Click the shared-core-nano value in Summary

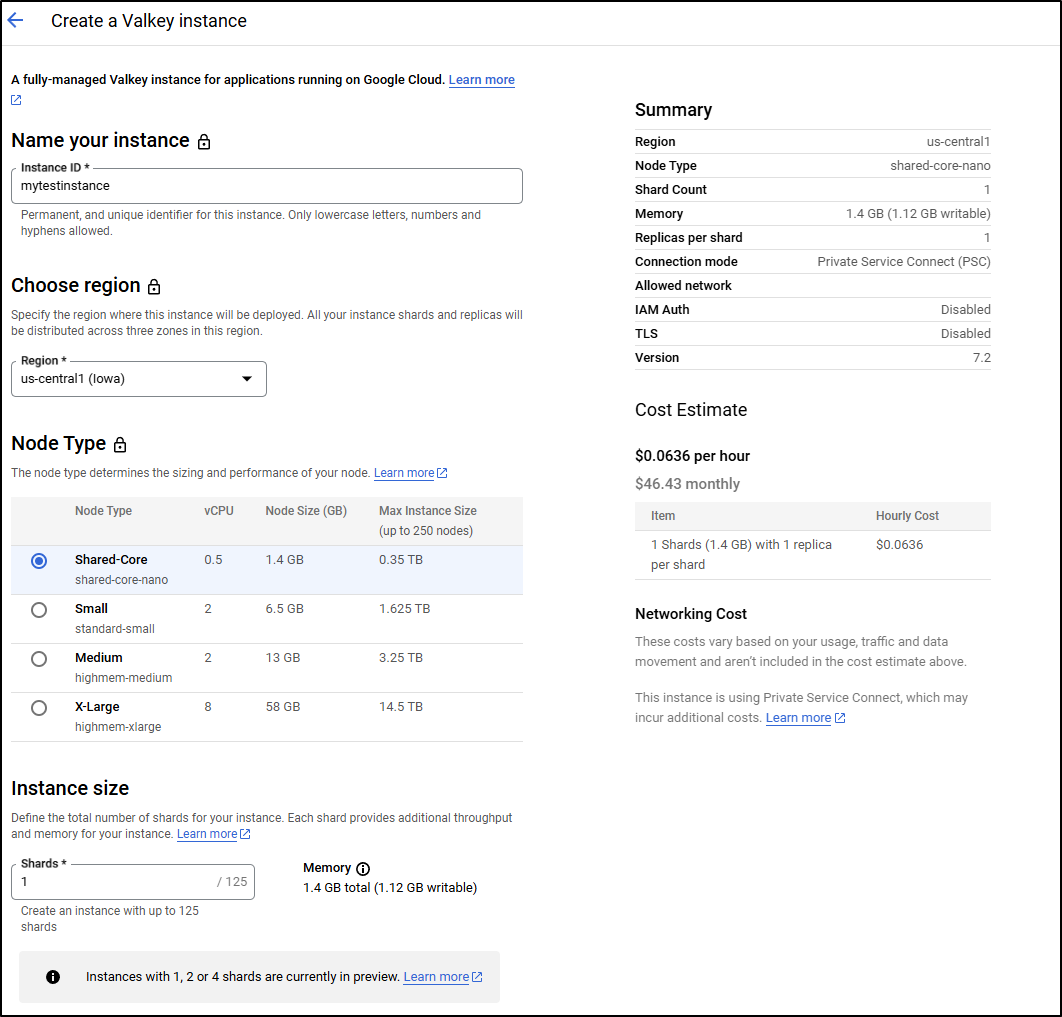coord(940,166)
